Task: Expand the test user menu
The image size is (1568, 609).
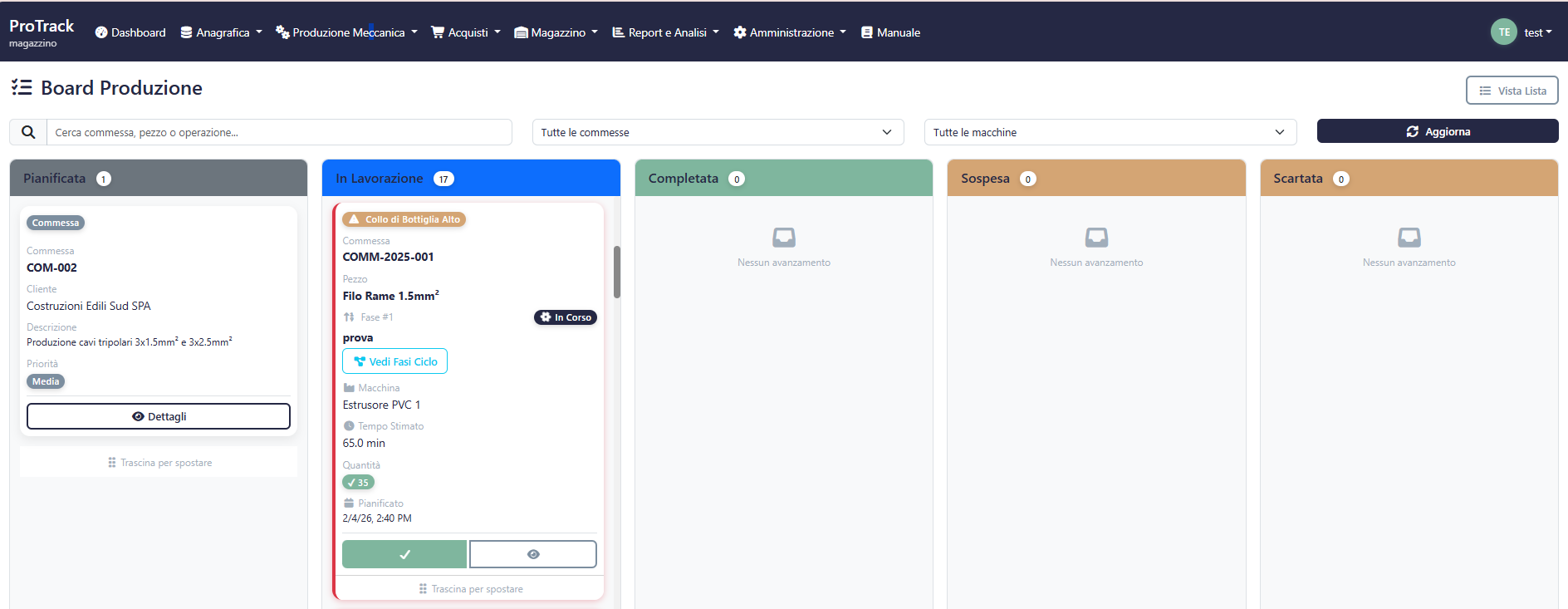Action: point(1537,32)
